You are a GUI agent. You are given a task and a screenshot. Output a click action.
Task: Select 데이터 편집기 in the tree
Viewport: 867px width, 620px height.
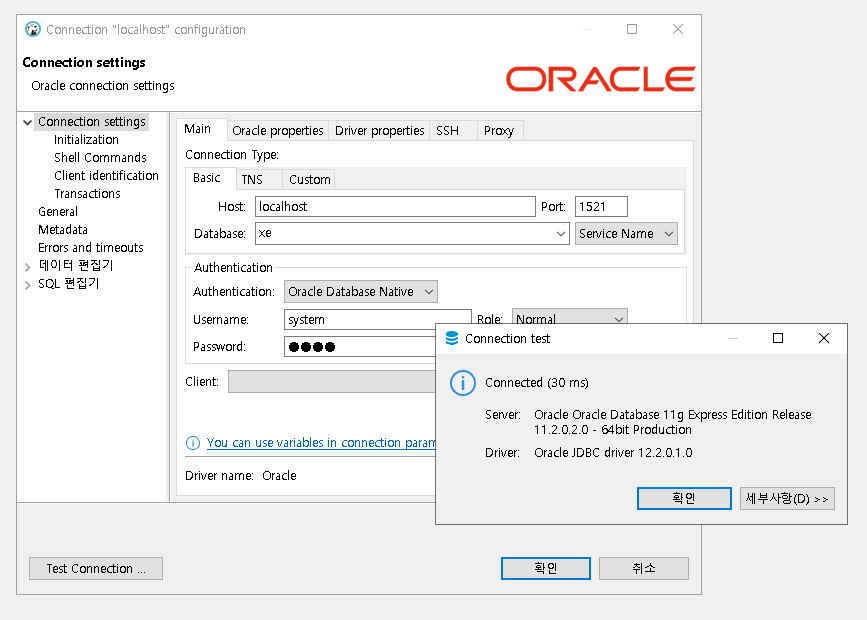pyautogui.click(x=76, y=265)
